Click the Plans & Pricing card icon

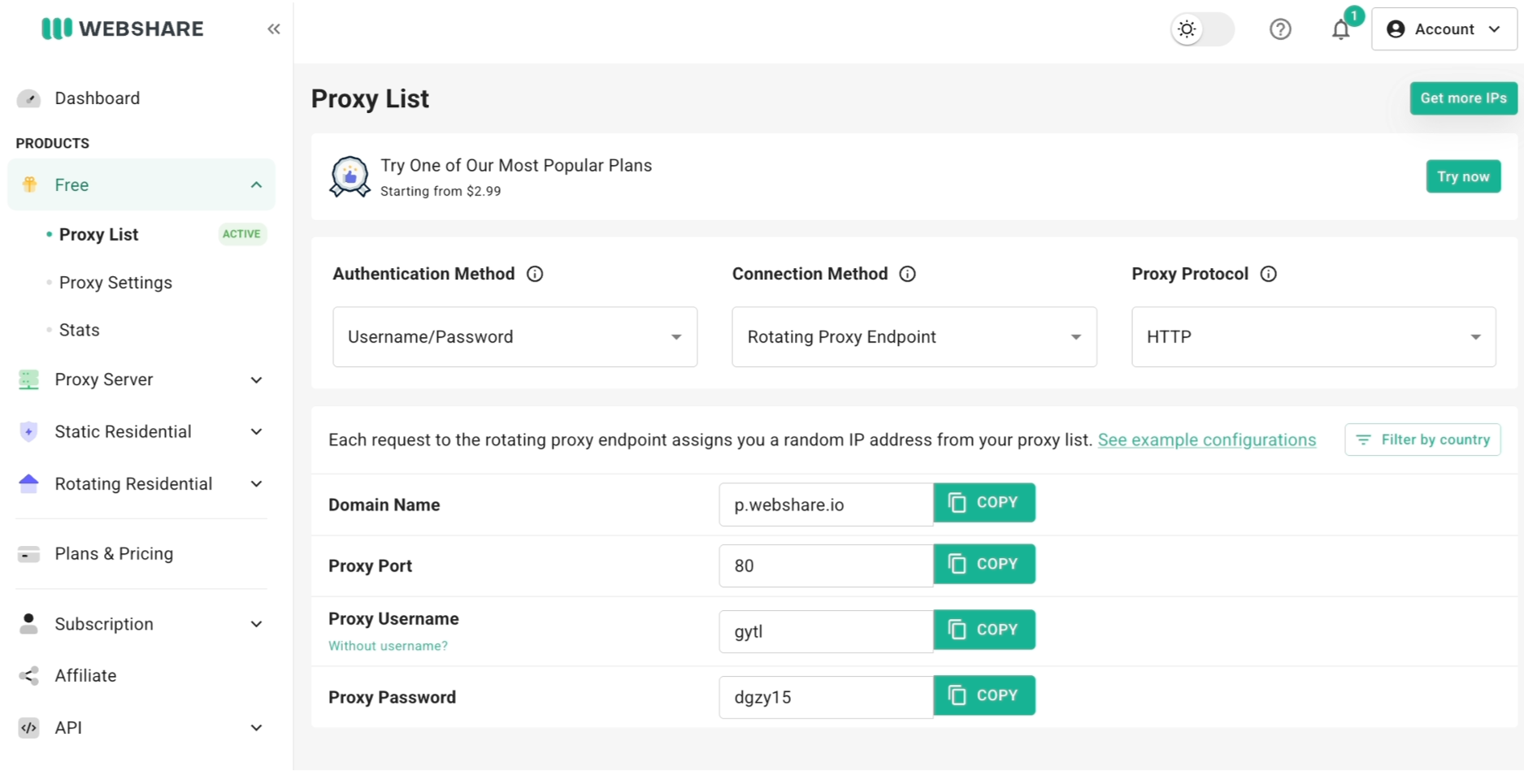28,554
